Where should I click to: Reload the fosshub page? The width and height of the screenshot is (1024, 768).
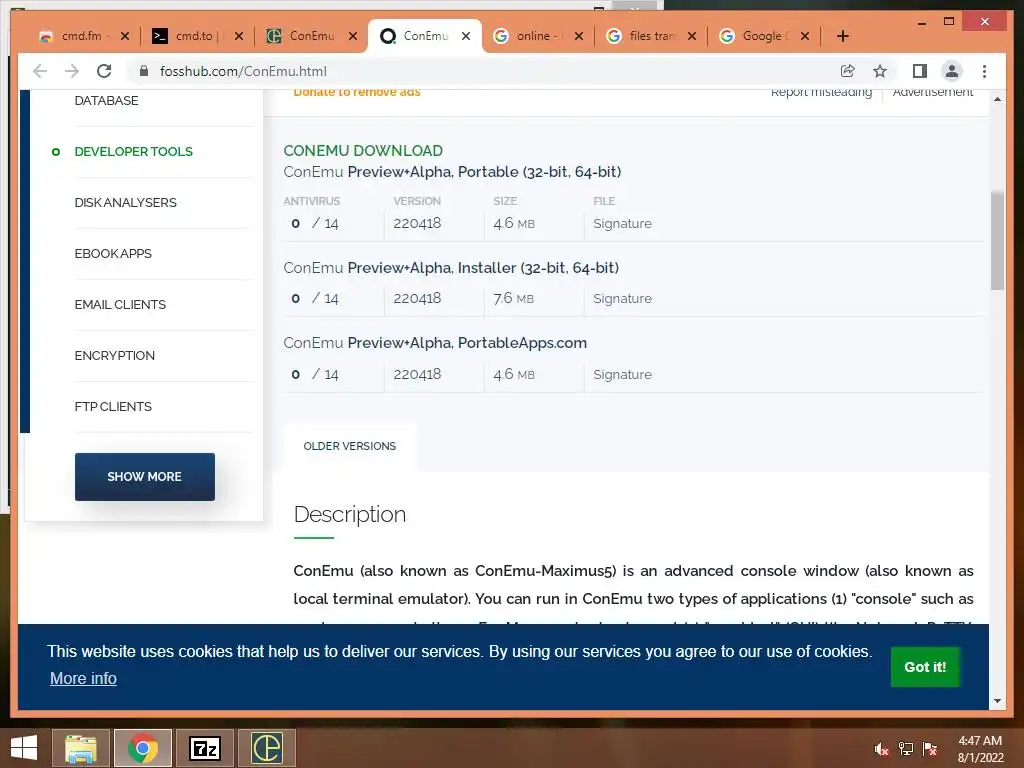tap(104, 71)
